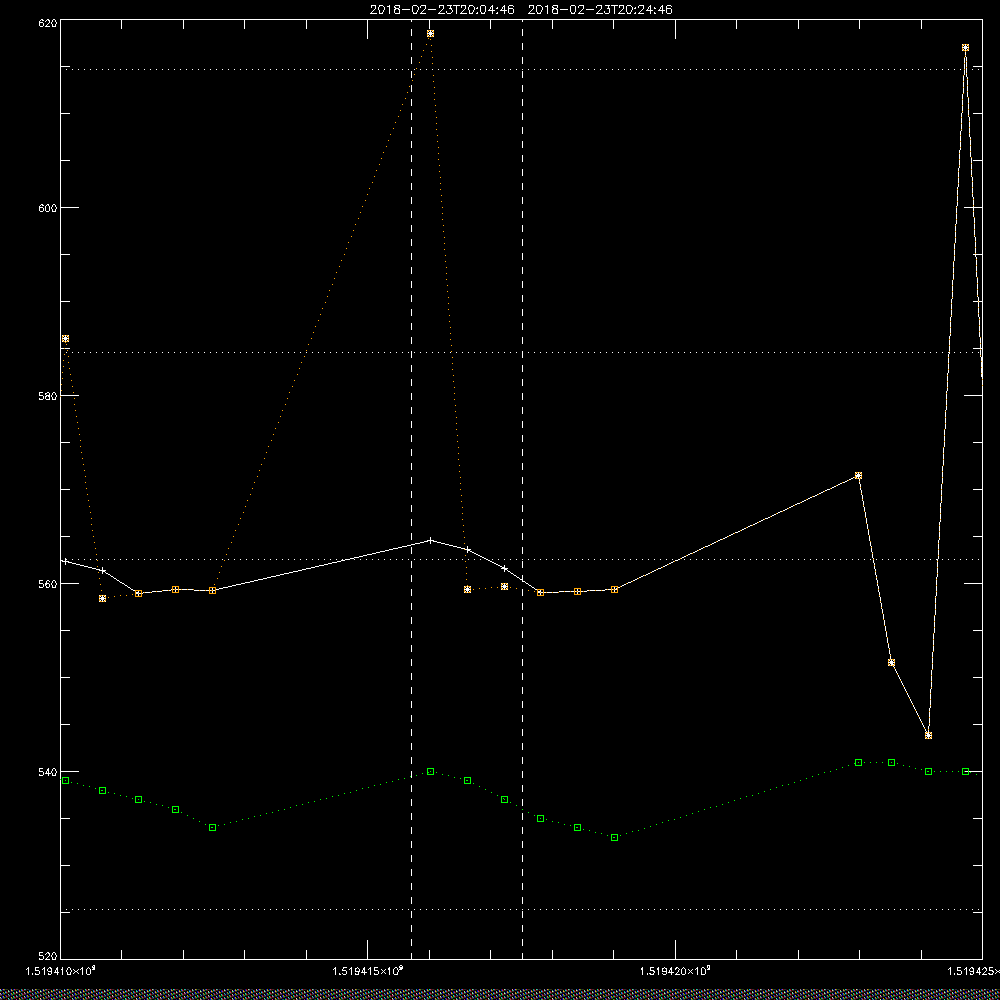This screenshot has height=1000, width=1000.
Task: Select the 540 y-axis label
Action: [48, 772]
